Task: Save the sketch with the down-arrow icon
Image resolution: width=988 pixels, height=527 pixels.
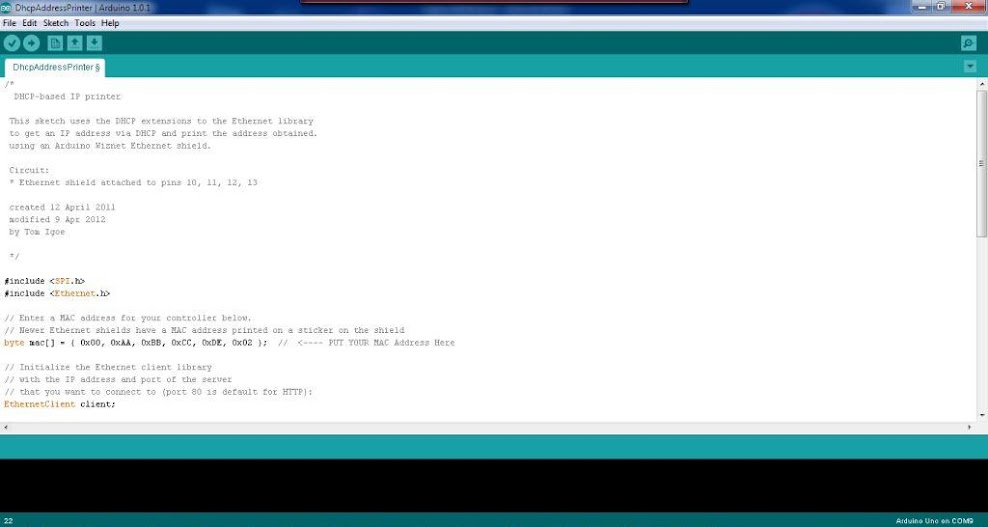Action: [94, 43]
